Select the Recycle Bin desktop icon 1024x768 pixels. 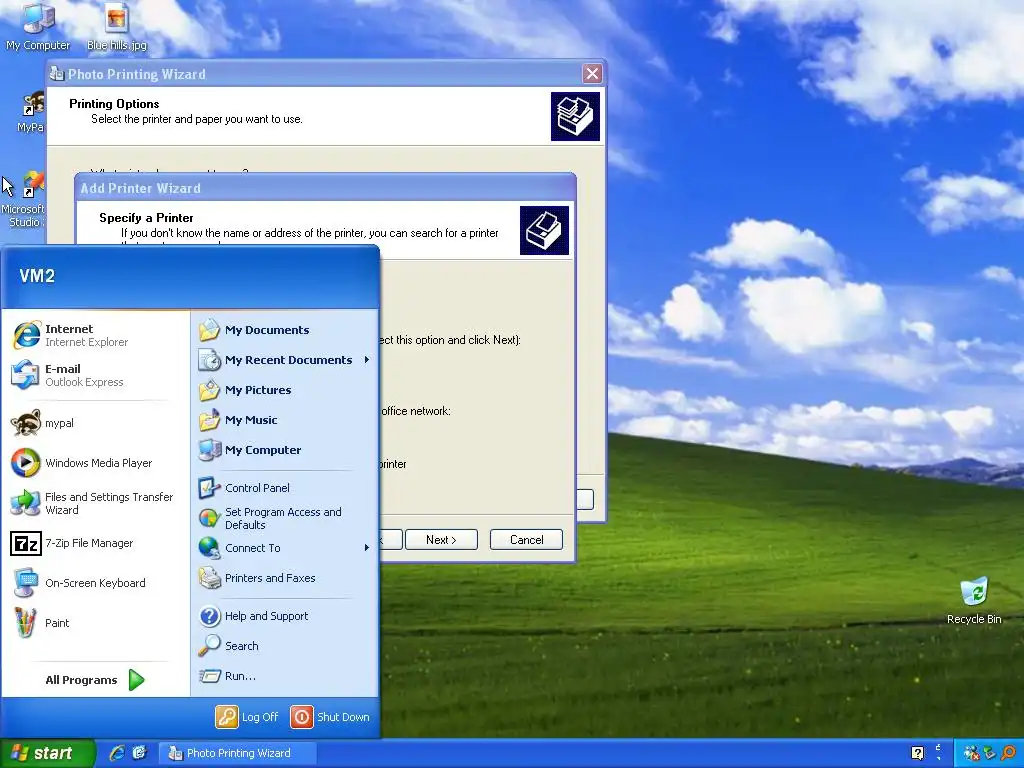[974, 601]
